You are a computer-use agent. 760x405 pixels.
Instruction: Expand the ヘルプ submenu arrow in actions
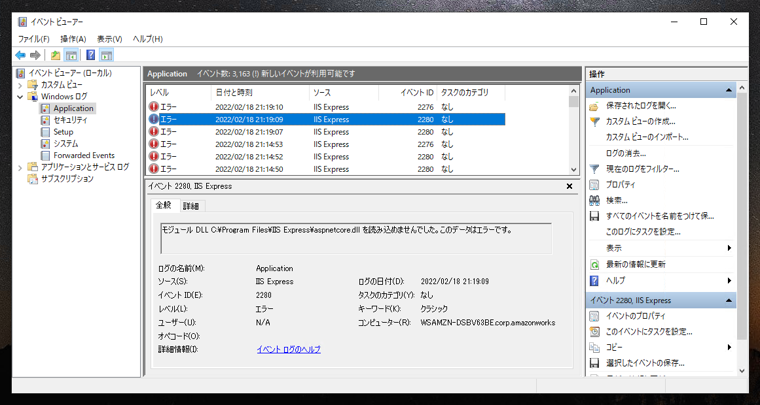point(729,280)
